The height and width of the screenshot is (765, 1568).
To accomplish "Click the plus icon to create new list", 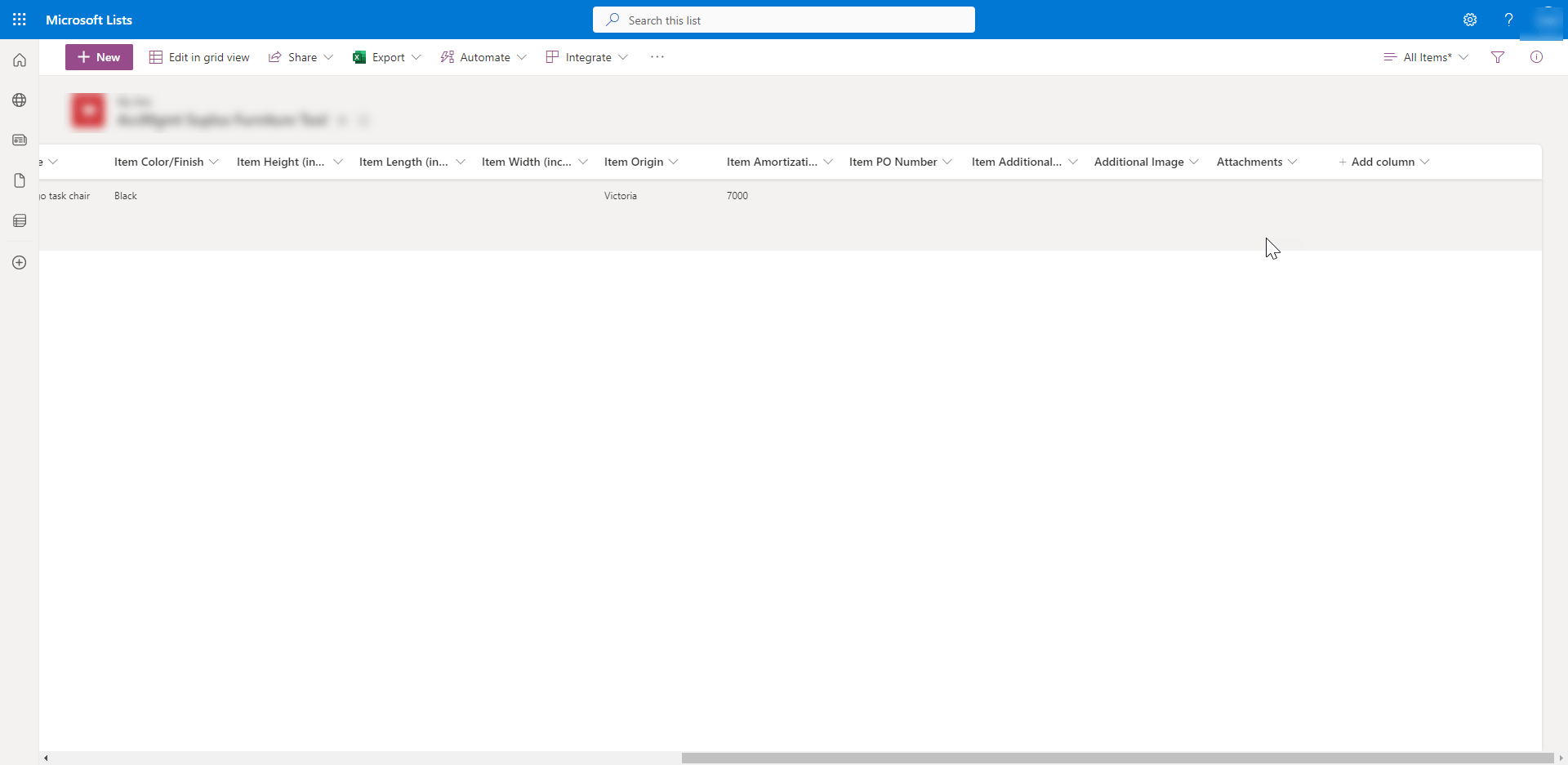I will [x=19, y=262].
